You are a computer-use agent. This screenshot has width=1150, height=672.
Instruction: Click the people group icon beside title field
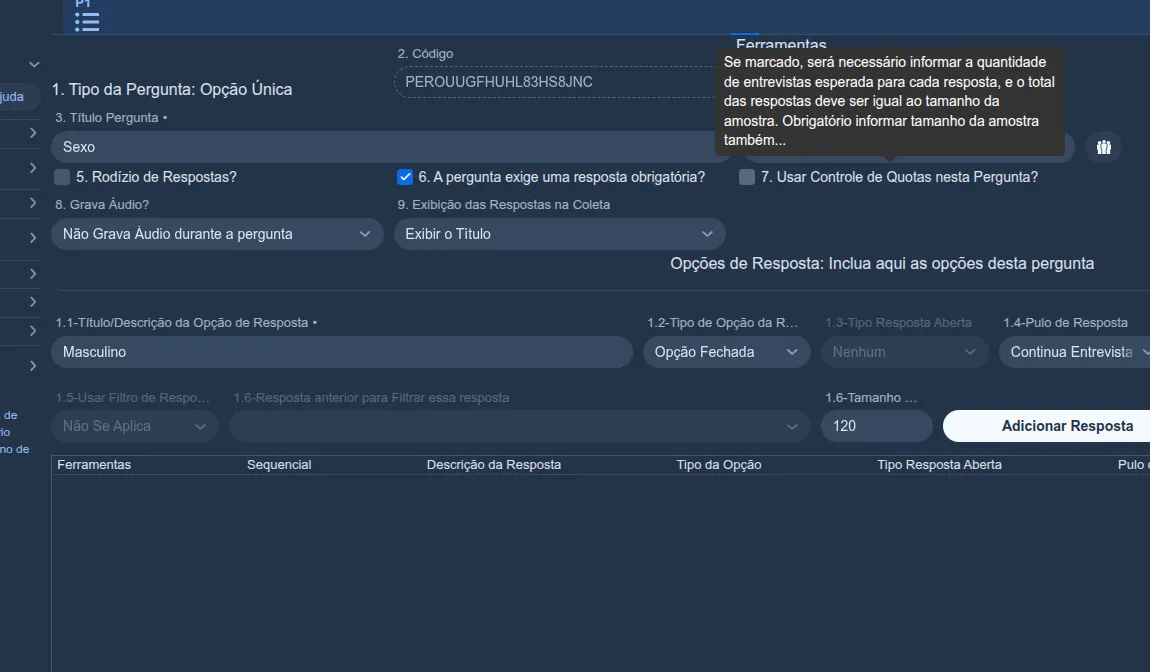click(x=1104, y=147)
